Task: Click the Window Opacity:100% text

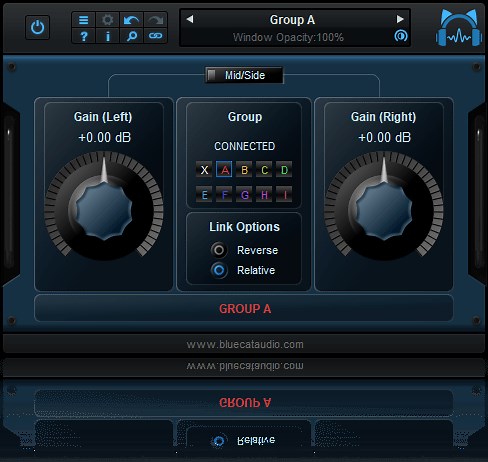Action: (288, 37)
